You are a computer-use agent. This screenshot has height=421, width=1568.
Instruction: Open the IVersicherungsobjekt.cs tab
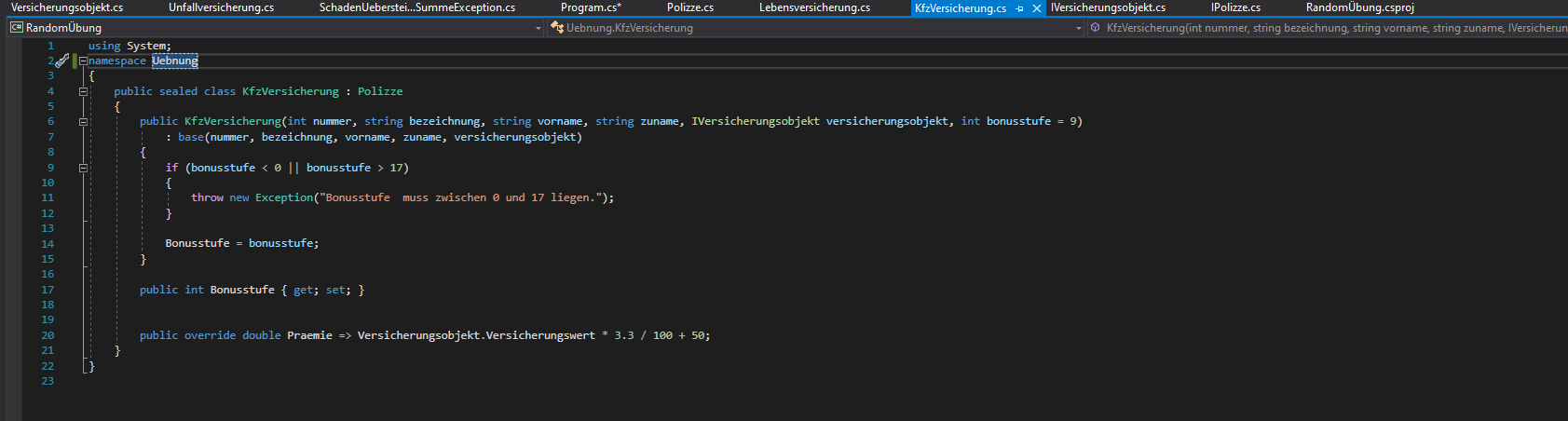1108,7
